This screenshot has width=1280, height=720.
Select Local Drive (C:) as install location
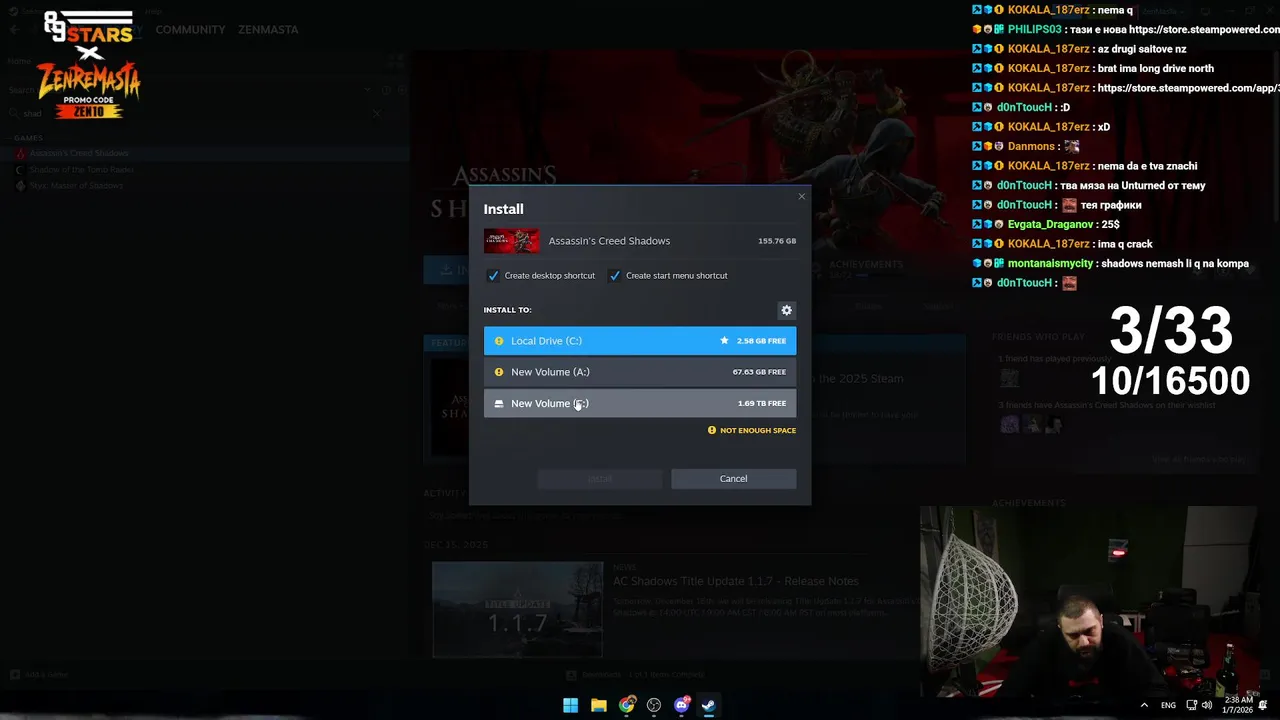[x=640, y=341]
